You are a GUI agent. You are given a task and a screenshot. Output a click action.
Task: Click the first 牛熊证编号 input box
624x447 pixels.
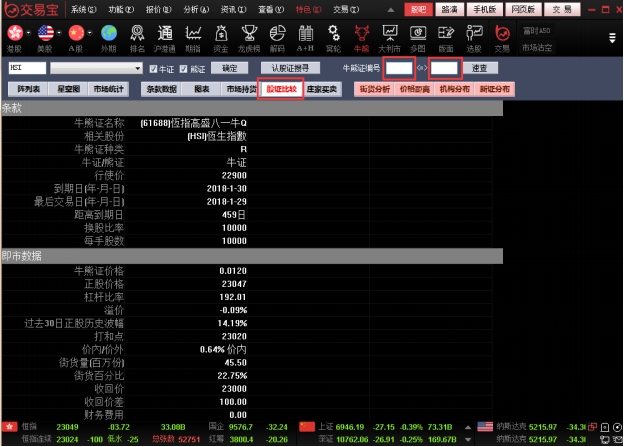point(400,69)
